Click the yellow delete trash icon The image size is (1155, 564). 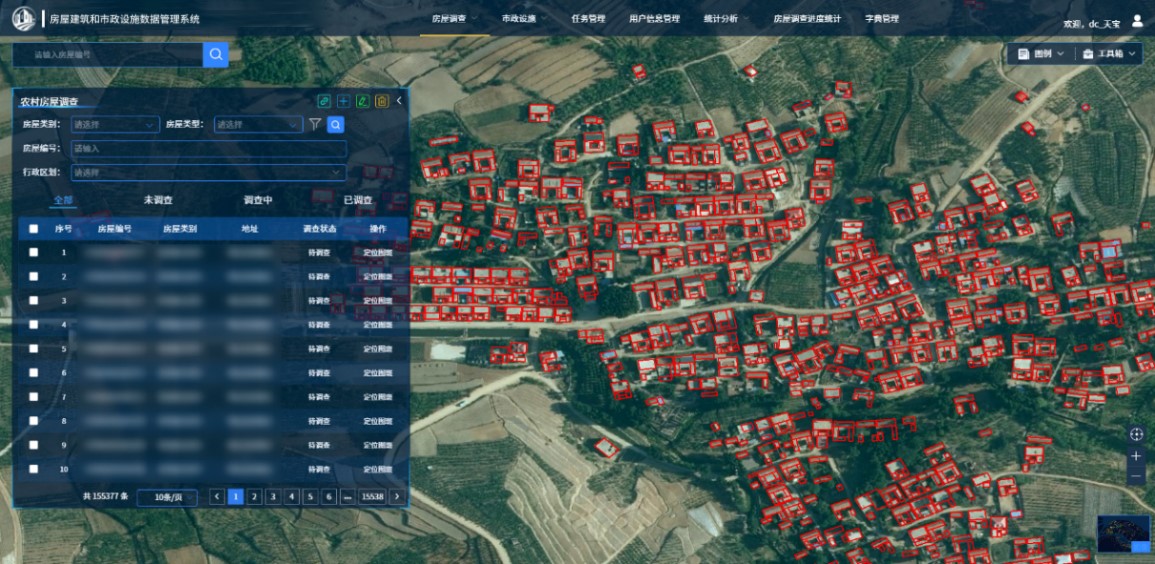pos(381,101)
